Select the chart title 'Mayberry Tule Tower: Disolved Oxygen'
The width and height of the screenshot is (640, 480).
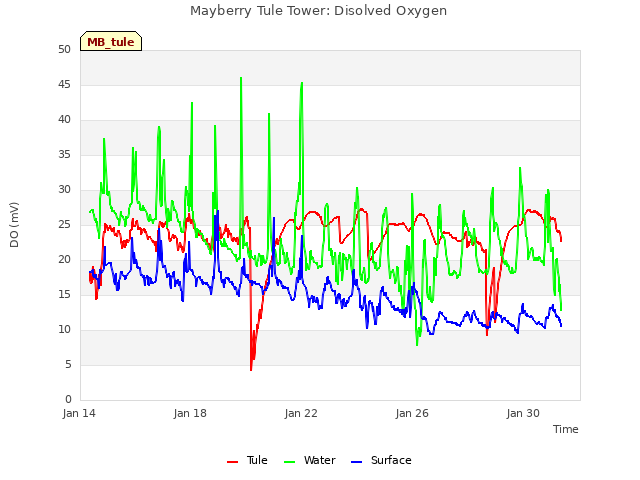(318, 11)
